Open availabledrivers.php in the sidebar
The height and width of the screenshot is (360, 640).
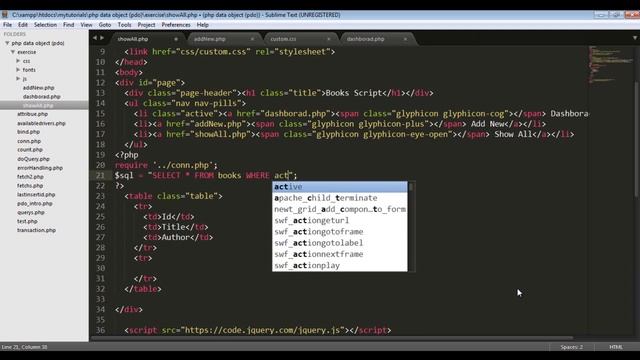click(41, 123)
